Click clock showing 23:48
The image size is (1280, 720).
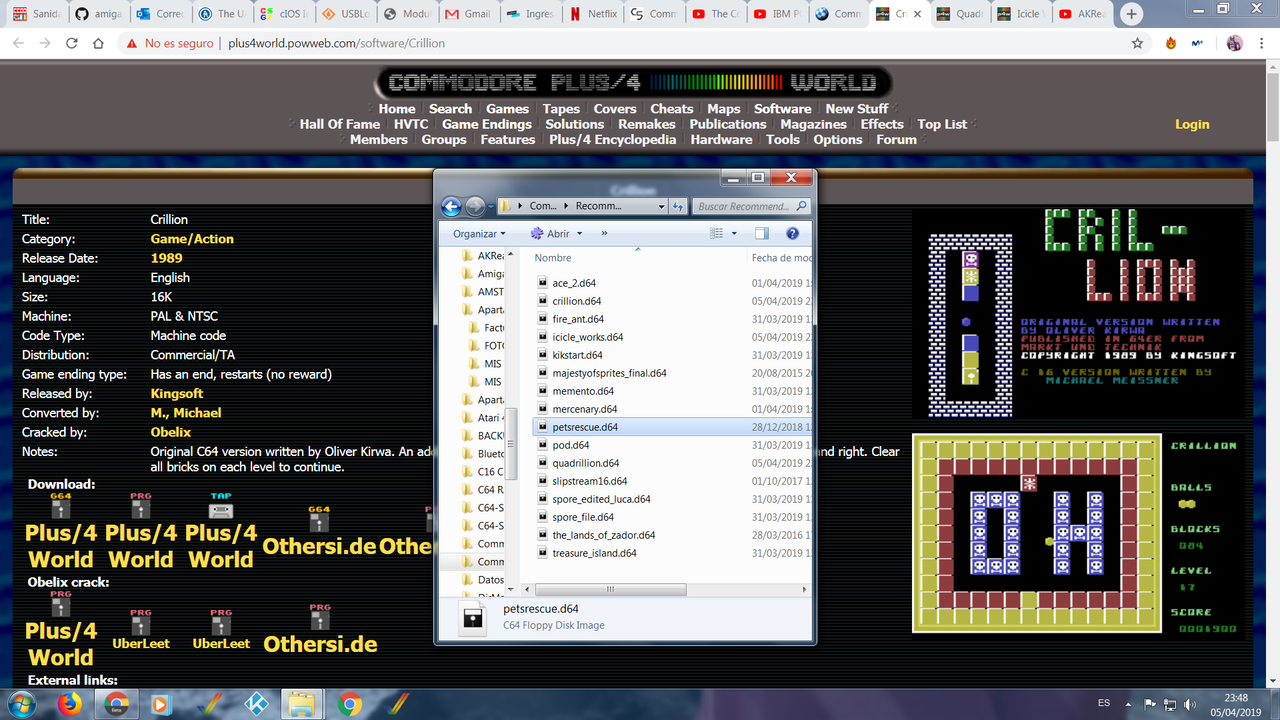point(1236,698)
